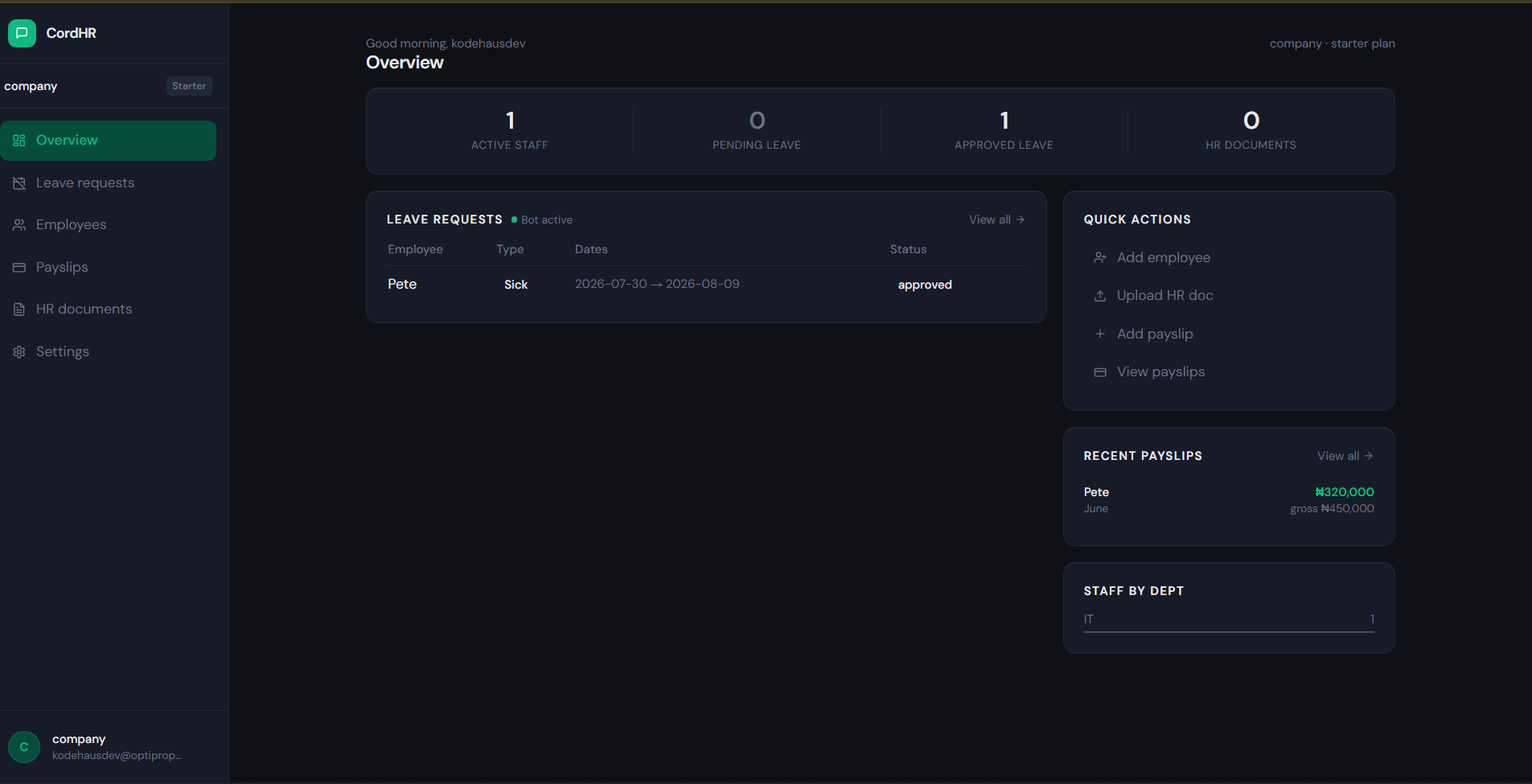Click the kodehausdev email at bottom
This screenshot has width=1532, height=784.
click(117, 756)
